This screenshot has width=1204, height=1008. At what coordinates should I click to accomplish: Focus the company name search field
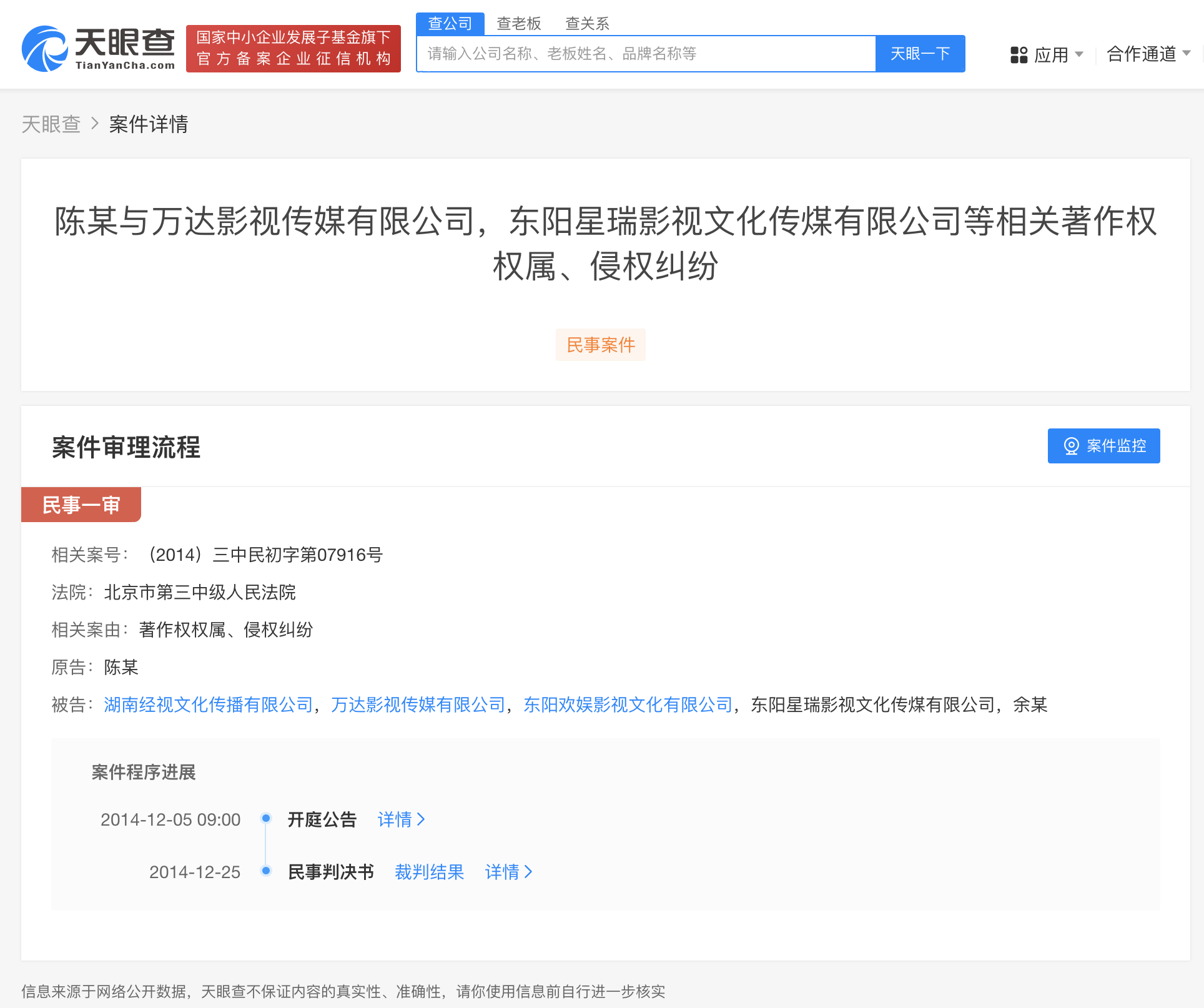[x=646, y=54]
